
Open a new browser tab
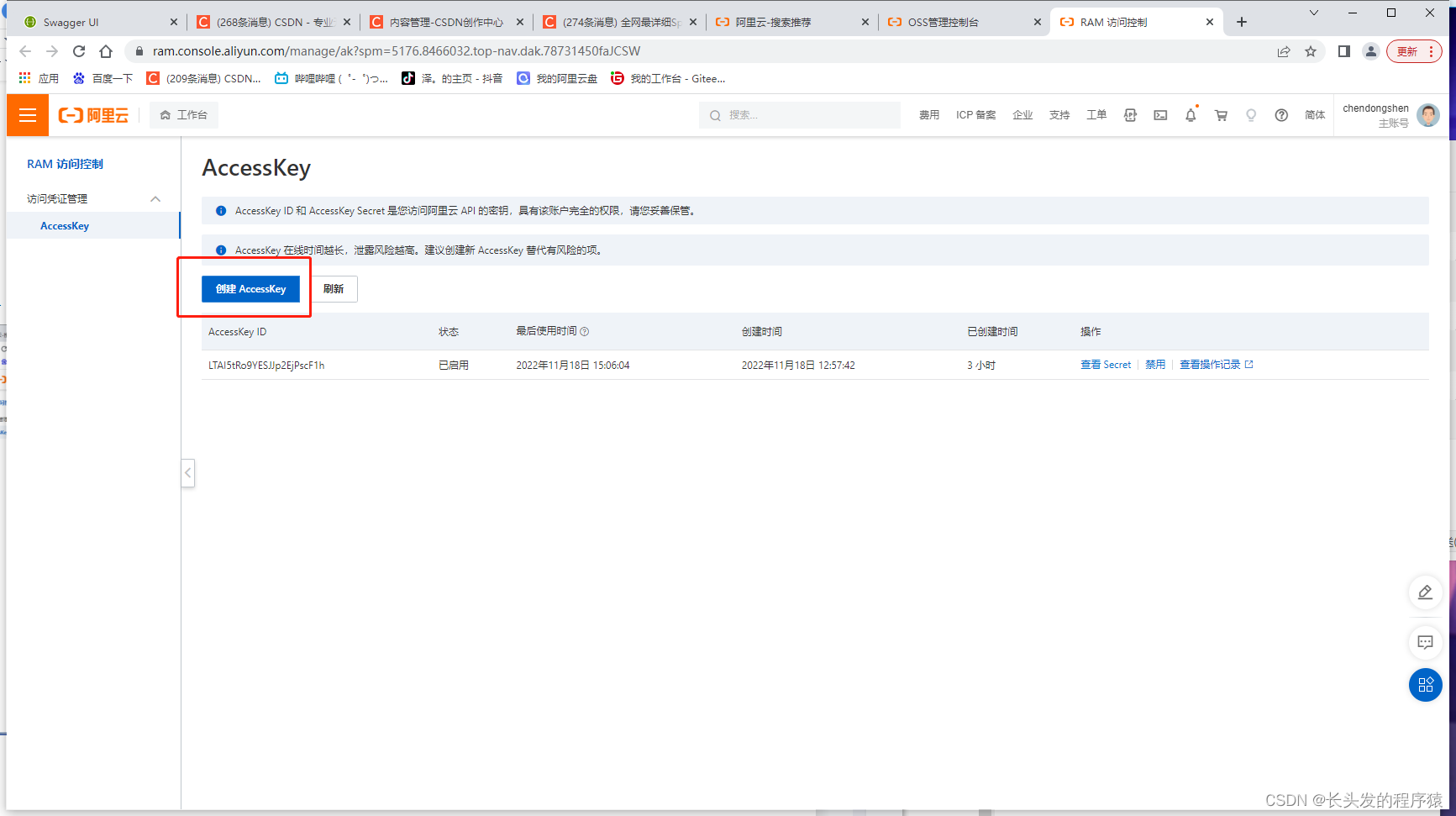pos(1242,23)
